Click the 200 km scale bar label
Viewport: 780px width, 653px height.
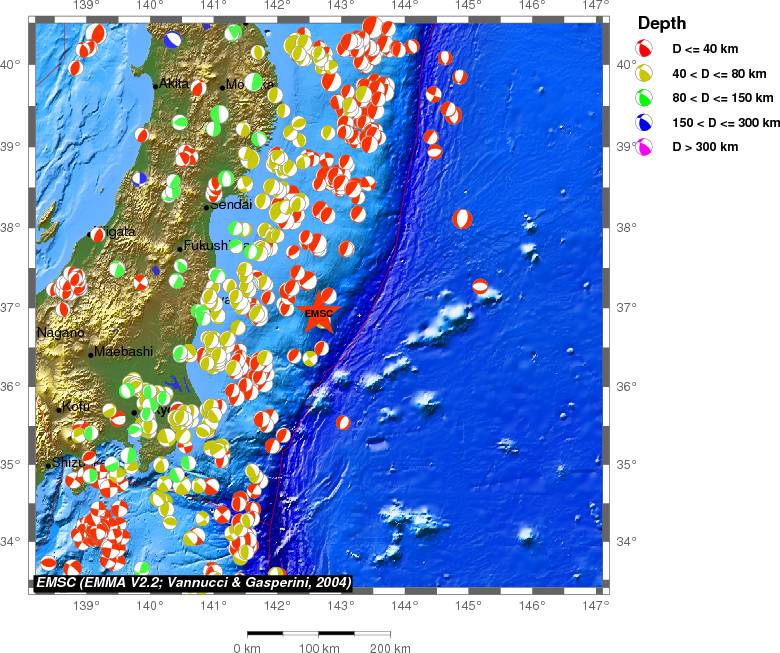click(389, 648)
